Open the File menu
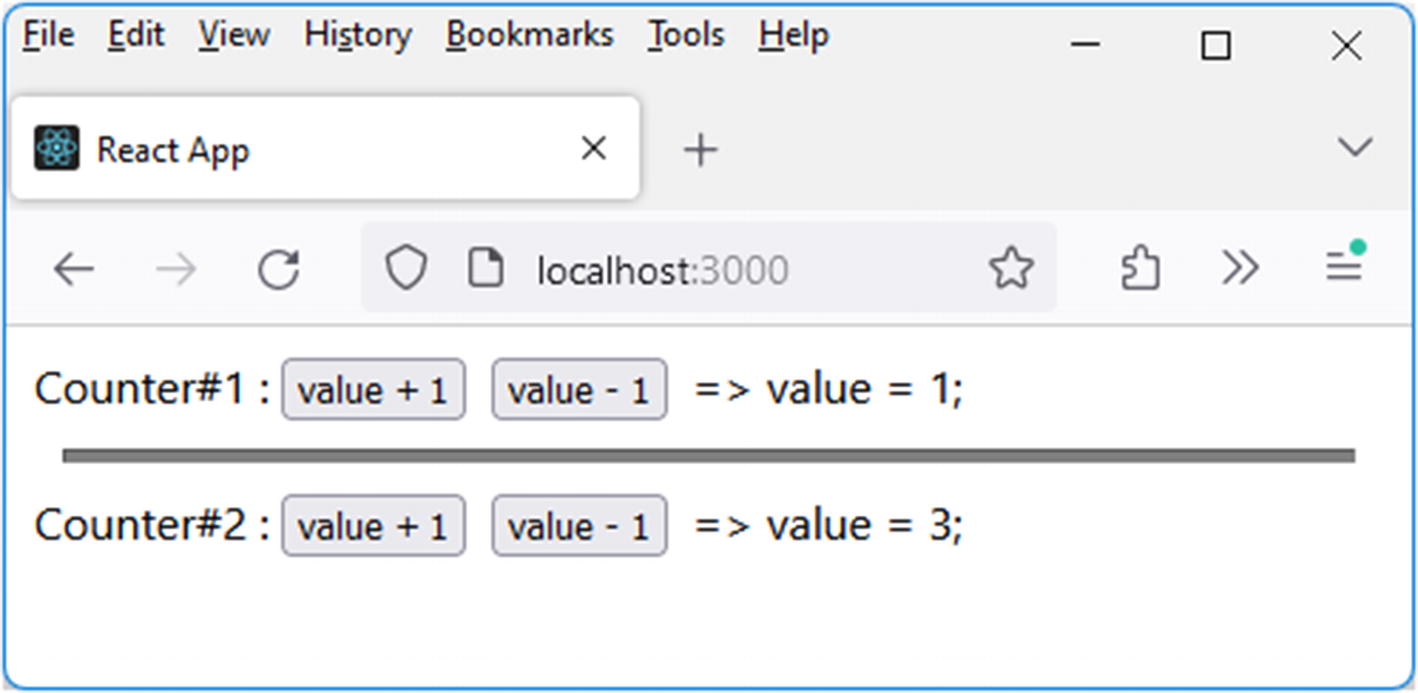Viewport: 1418px width, 693px height. tap(48, 36)
